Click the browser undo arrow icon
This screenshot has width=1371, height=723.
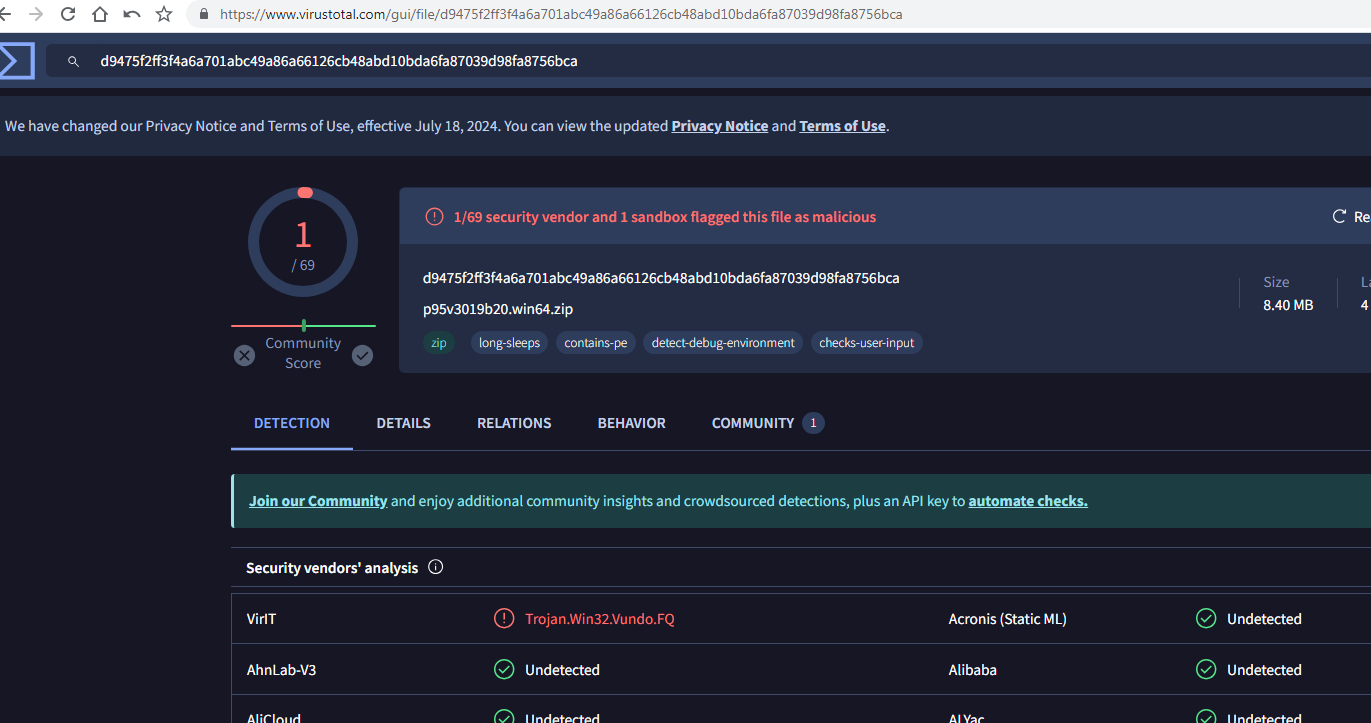pyautogui.click(x=132, y=14)
